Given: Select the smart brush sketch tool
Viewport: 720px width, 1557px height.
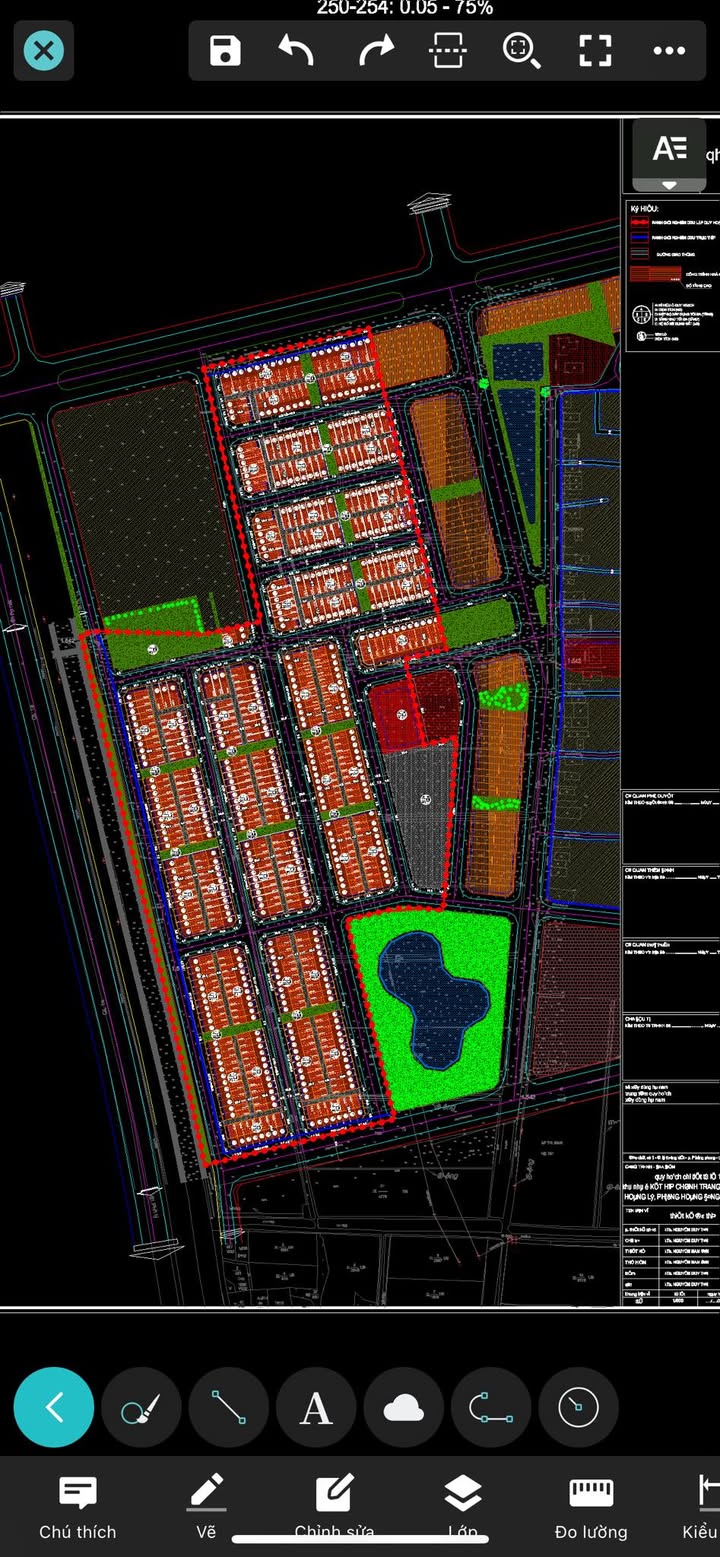Looking at the screenshot, I should tap(141, 1408).
